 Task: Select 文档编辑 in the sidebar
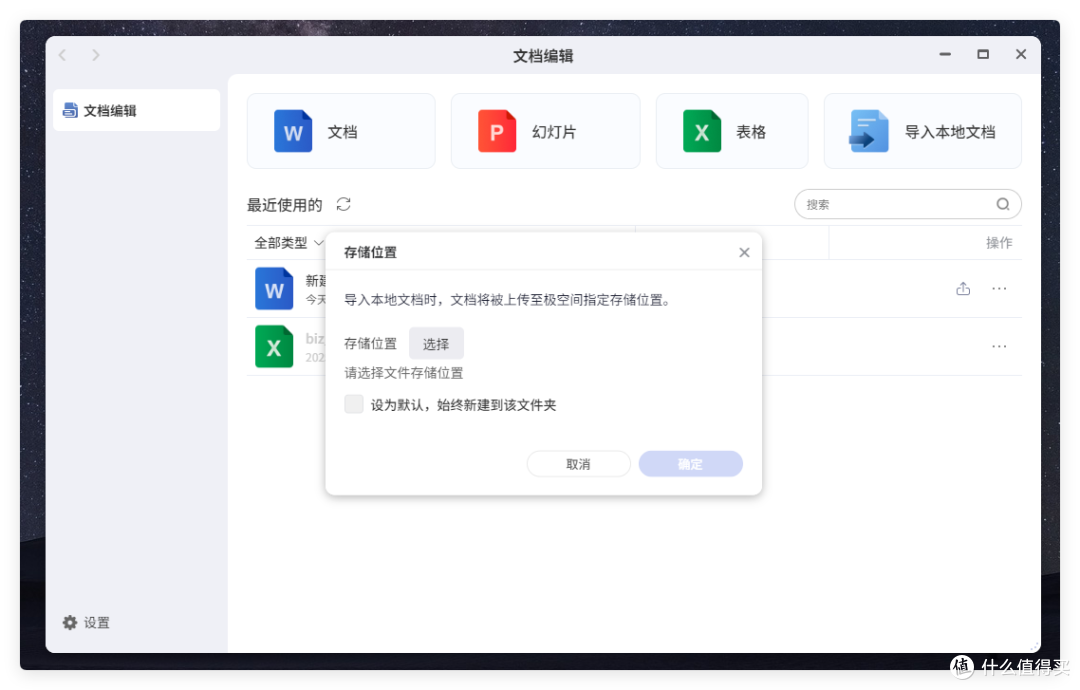(136, 110)
